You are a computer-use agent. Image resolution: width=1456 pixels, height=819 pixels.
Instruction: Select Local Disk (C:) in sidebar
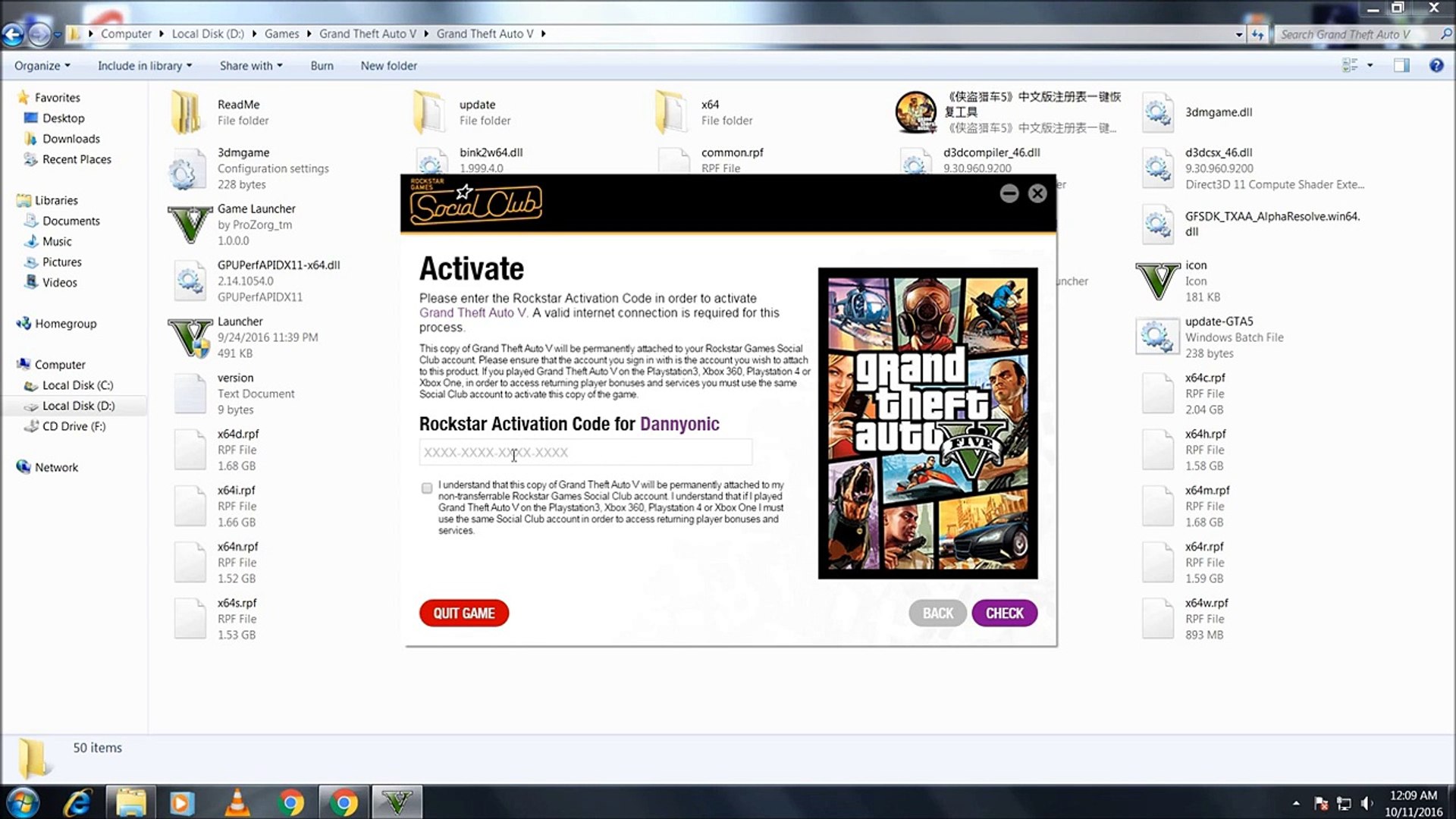click(77, 385)
